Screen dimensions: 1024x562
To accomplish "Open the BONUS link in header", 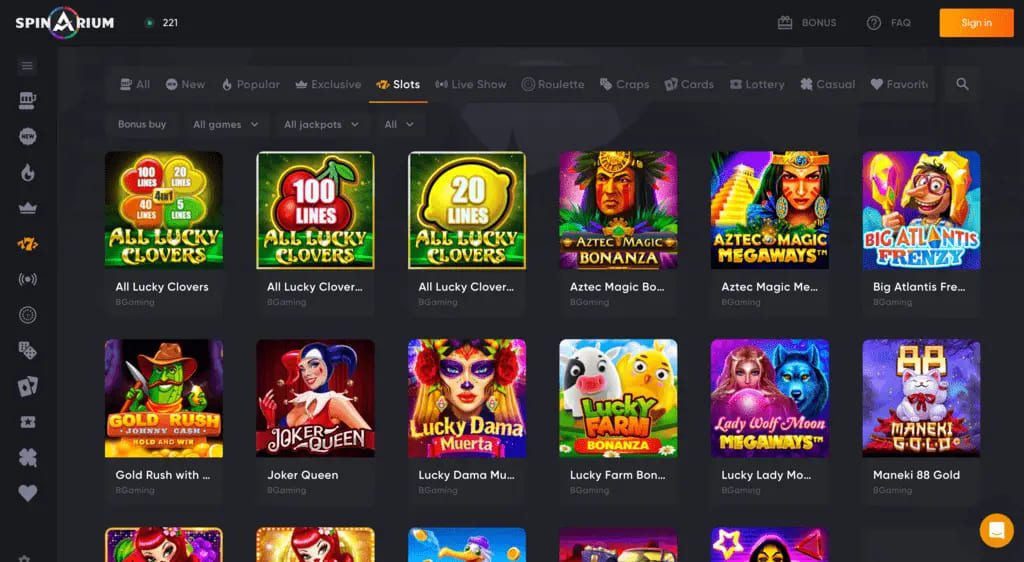I will tap(819, 23).
